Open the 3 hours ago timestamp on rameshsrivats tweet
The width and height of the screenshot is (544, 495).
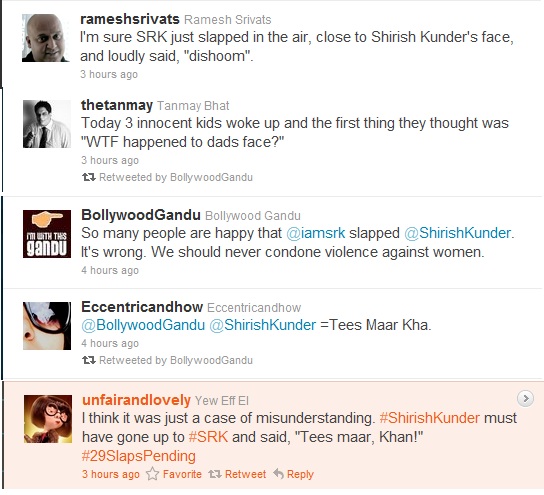tap(109, 74)
